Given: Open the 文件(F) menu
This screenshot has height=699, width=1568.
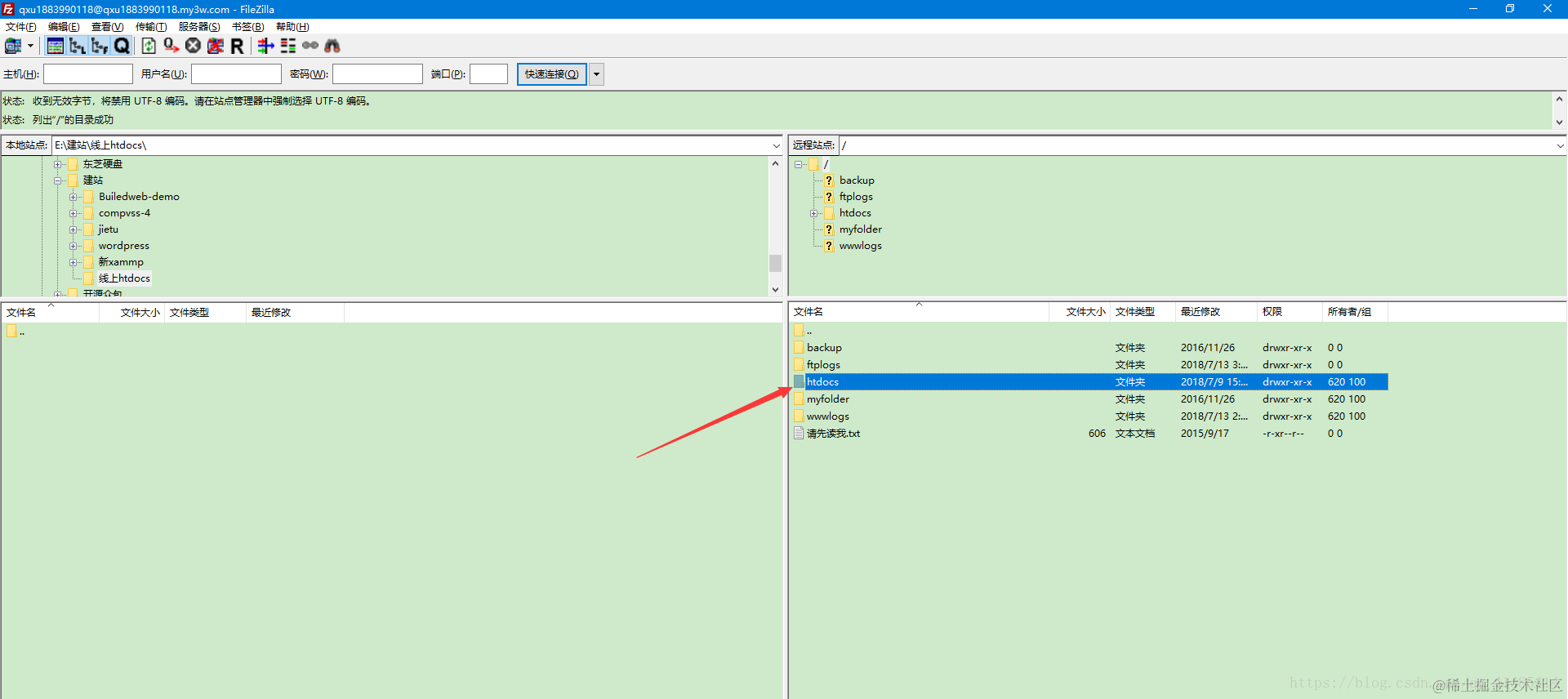Looking at the screenshot, I should pos(20,27).
